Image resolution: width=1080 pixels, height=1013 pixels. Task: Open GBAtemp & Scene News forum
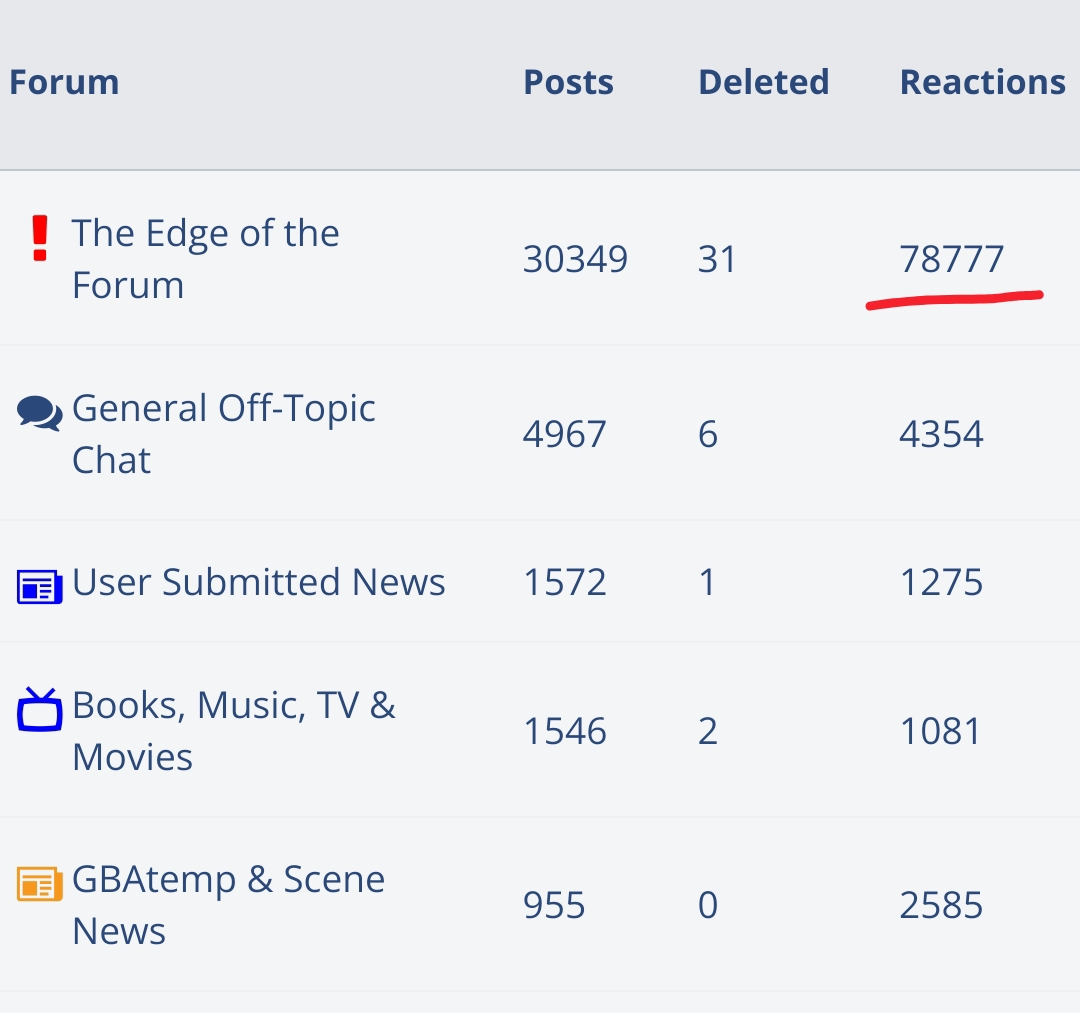coord(228,905)
